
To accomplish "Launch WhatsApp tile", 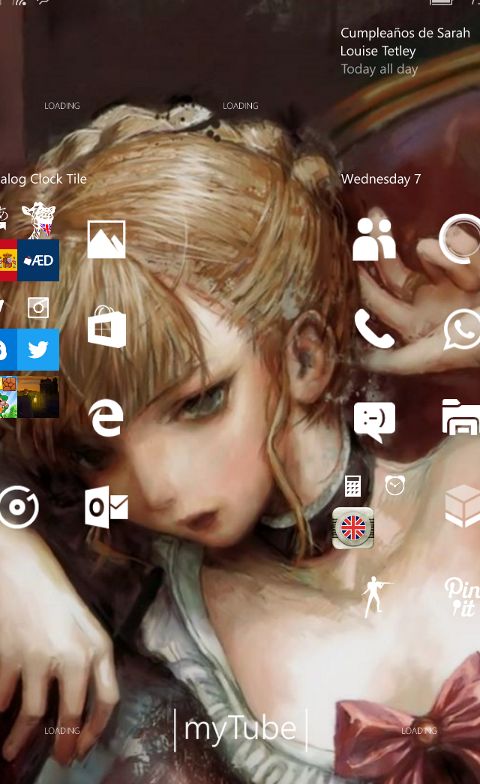I will tap(462, 330).
